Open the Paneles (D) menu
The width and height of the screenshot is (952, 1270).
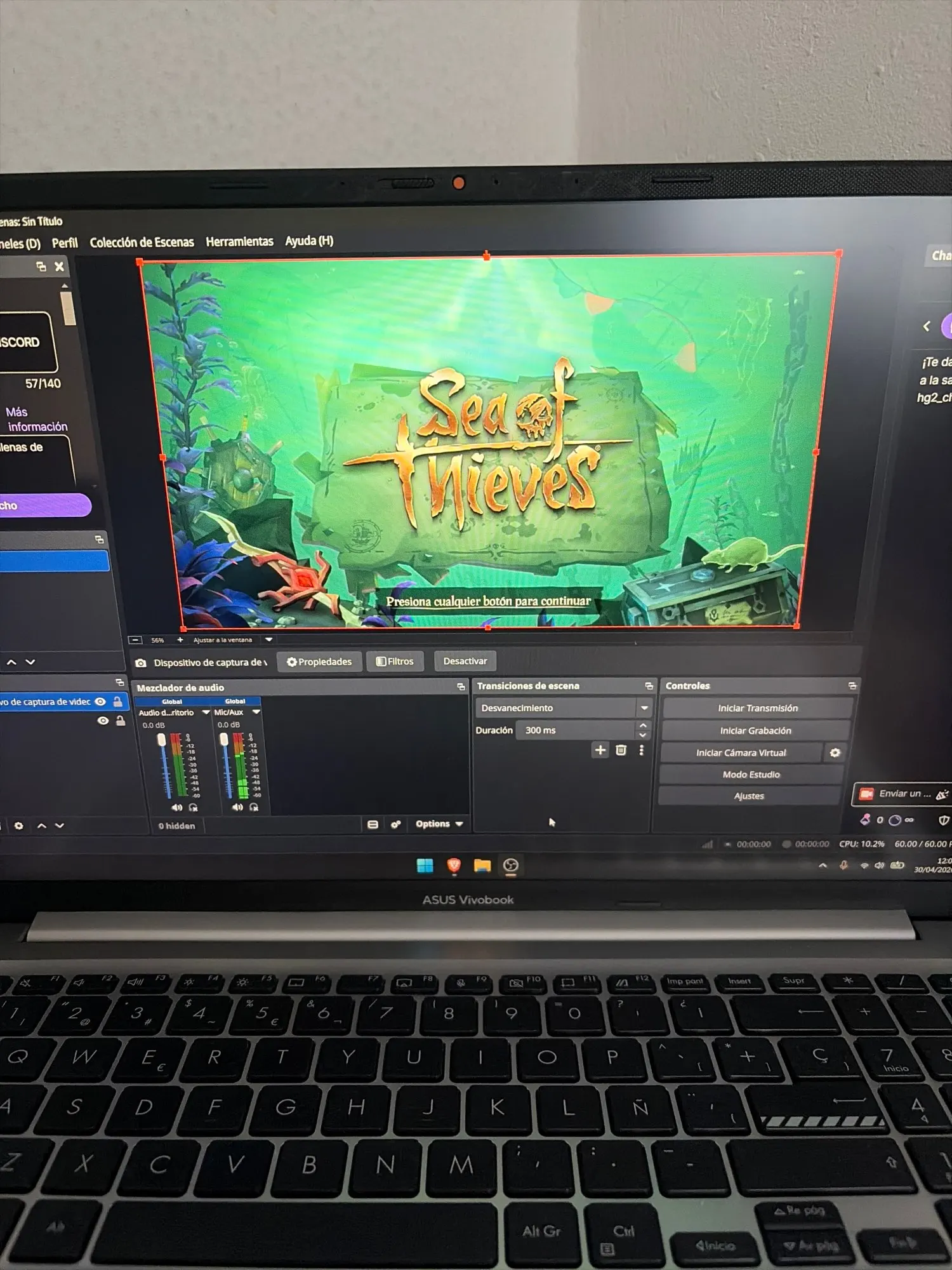[x=19, y=244]
